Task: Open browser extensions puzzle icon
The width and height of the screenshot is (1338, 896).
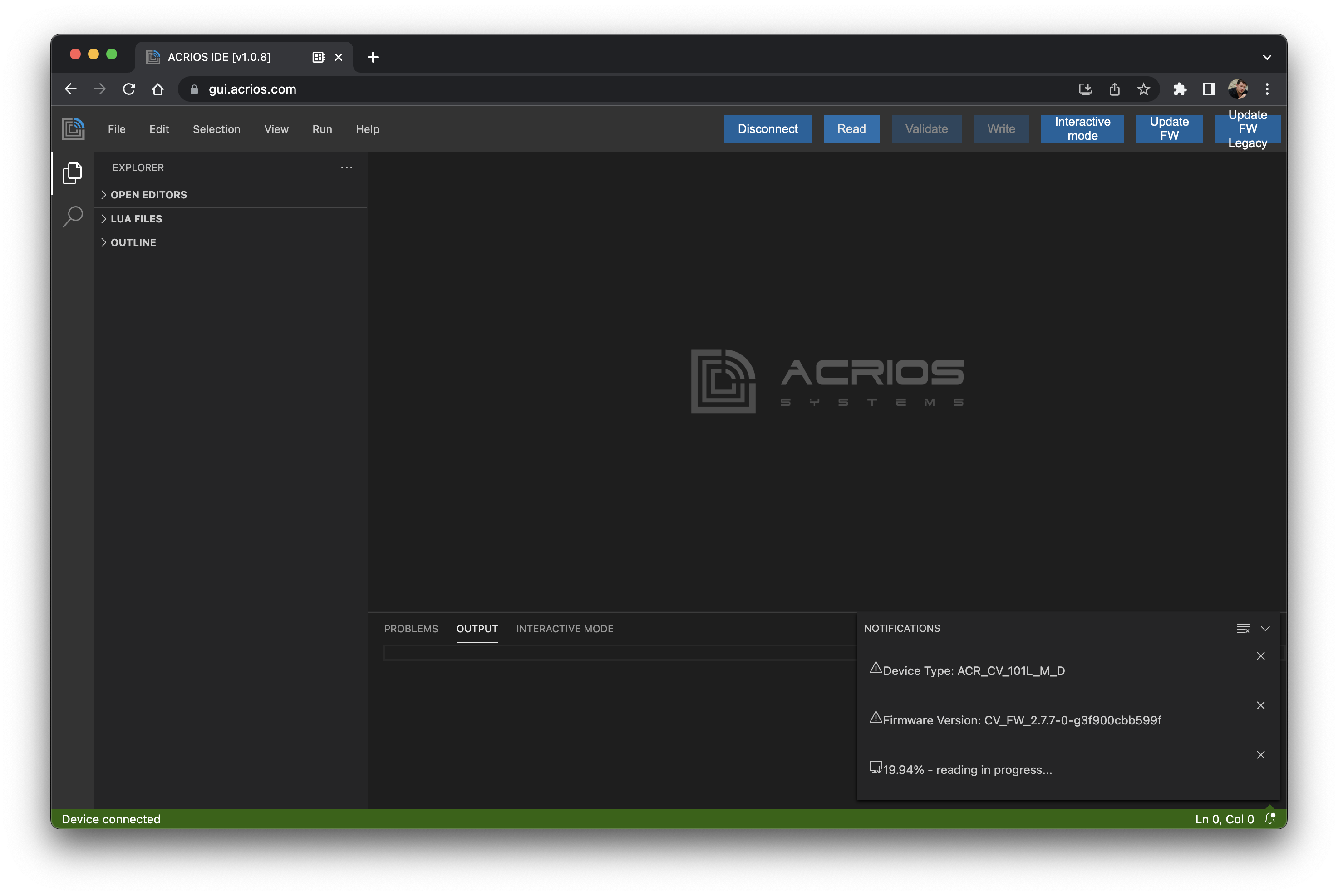Action: pos(1179,89)
